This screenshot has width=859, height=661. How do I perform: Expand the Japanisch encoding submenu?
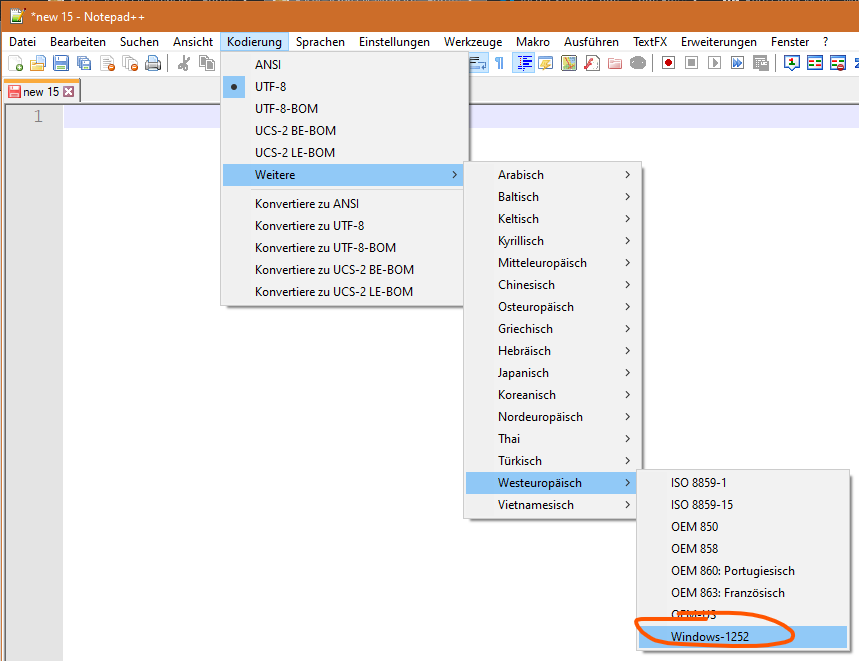click(x=552, y=372)
